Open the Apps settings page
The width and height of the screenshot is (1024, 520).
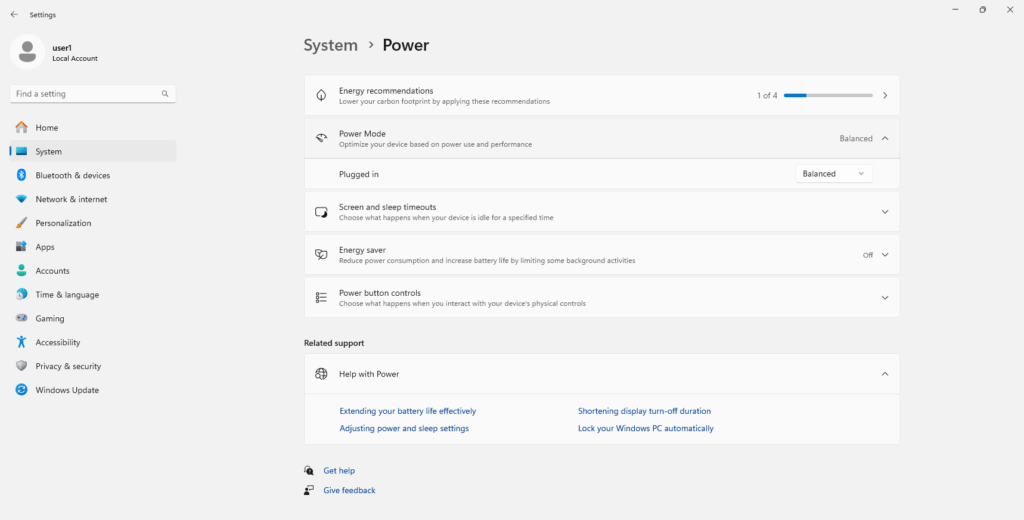tap(45, 247)
